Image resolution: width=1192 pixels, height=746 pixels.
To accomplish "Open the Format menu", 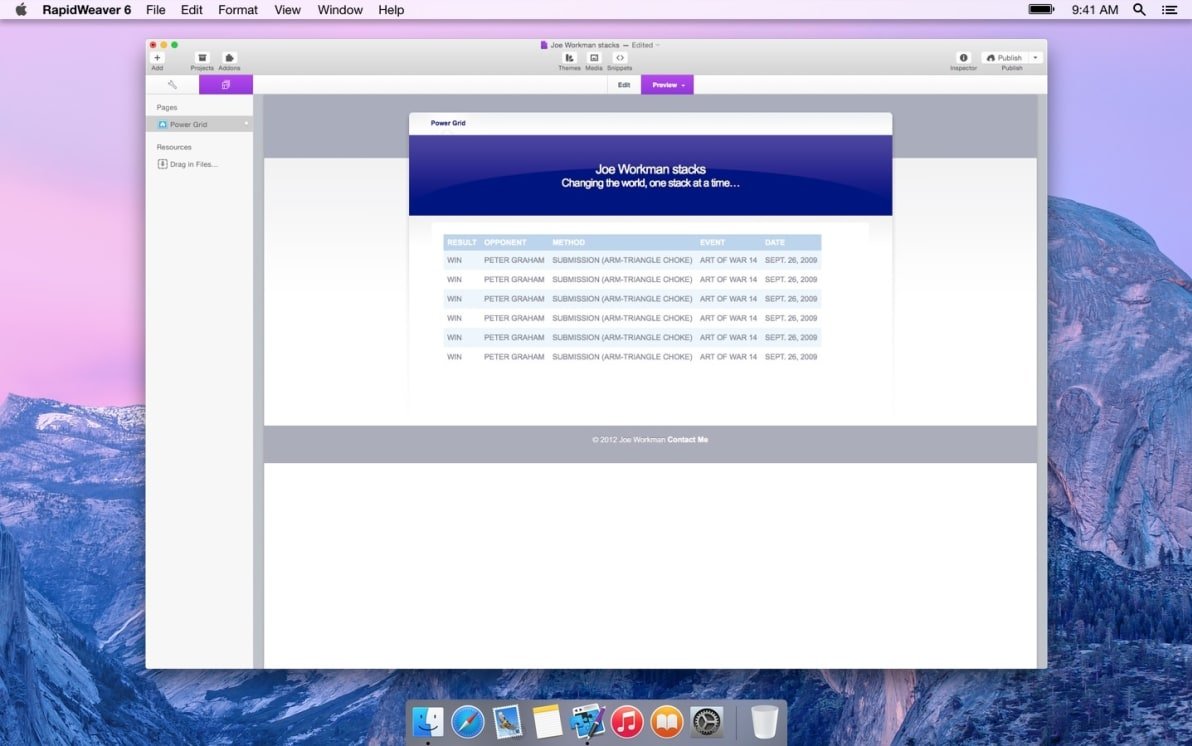I will click(238, 10).
